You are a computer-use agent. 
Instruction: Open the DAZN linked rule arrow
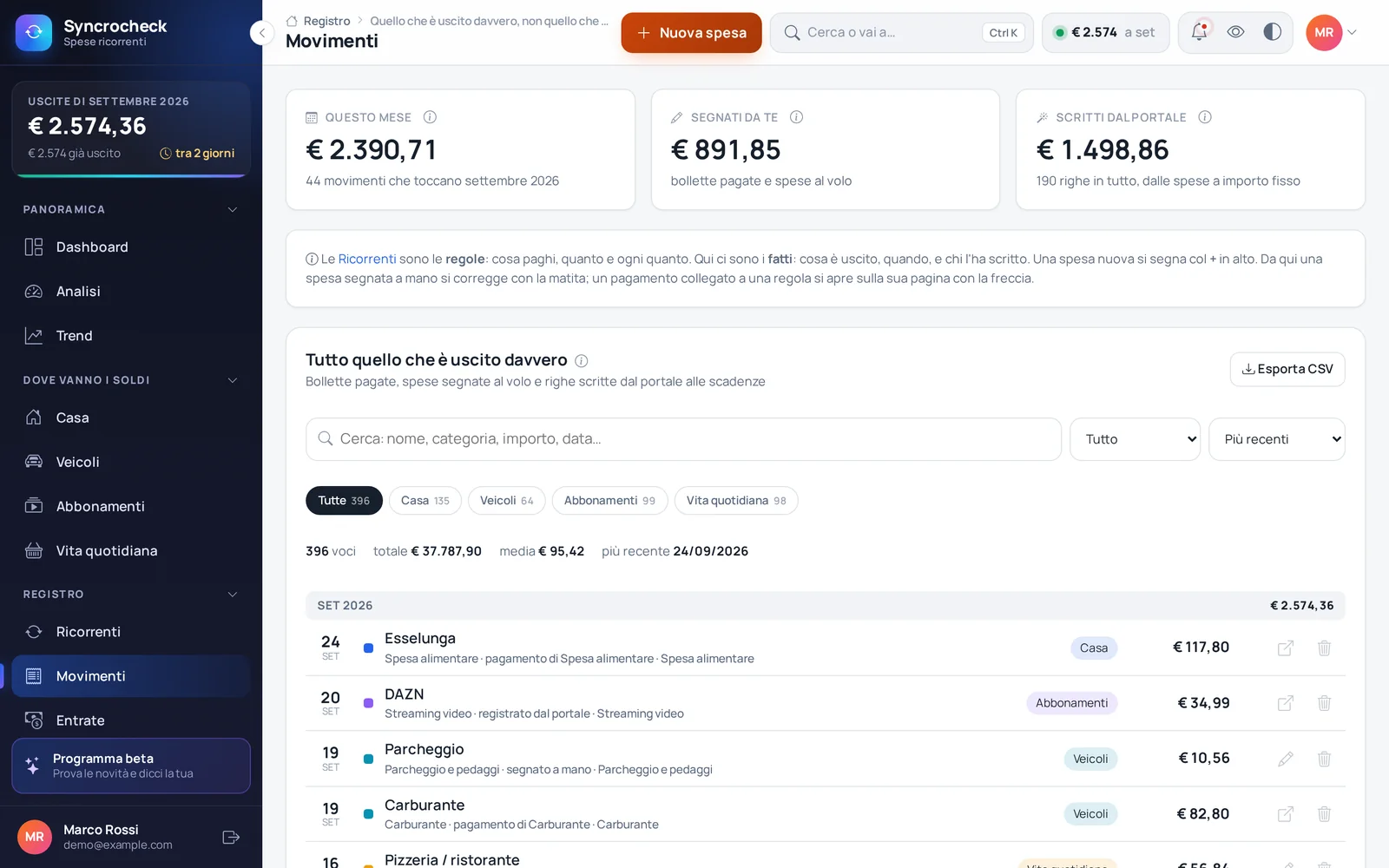coord(1286,703)
